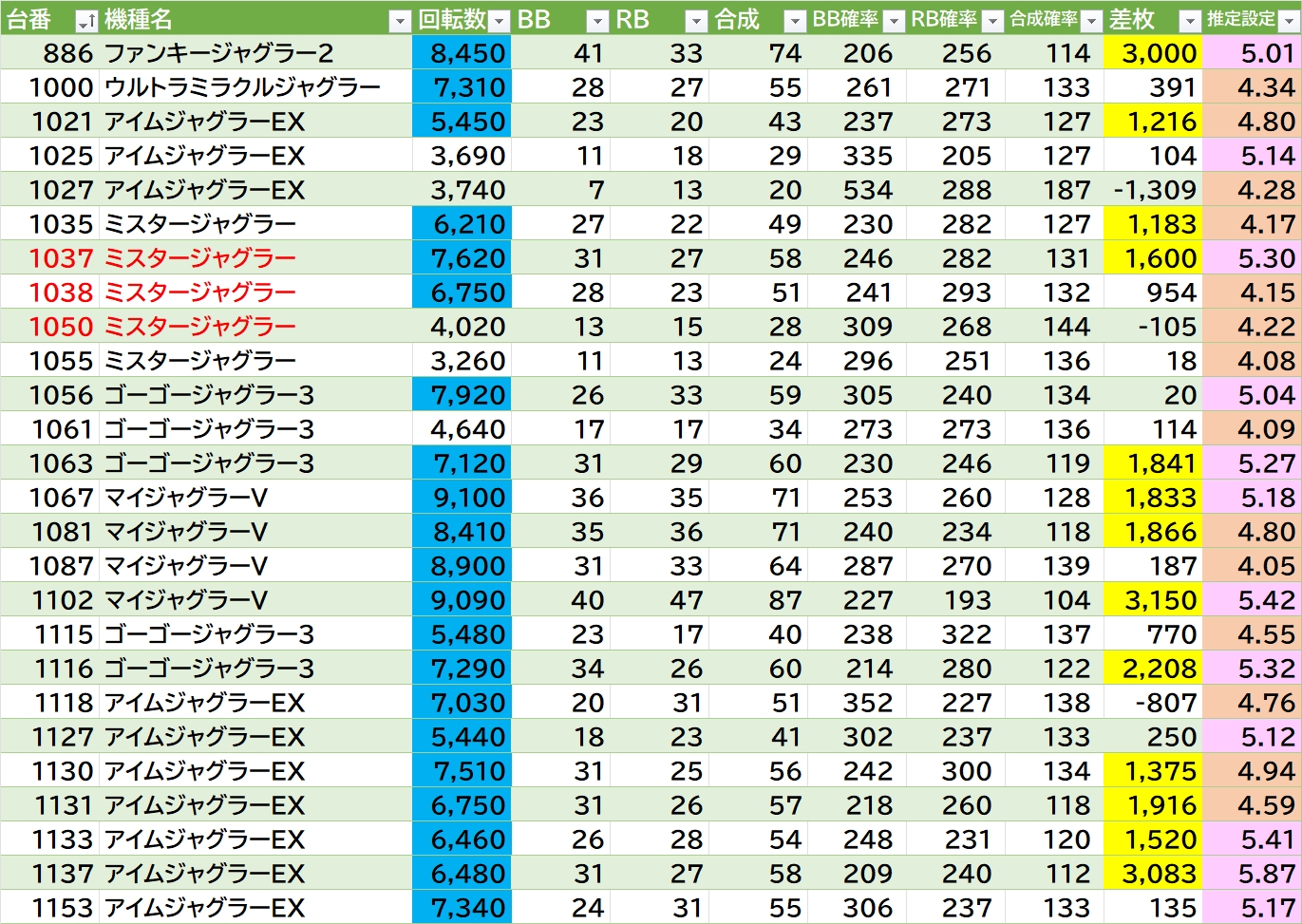Select the 352 BB確率 cell
The image size is (1302, 924).
[x=857, y=703]
